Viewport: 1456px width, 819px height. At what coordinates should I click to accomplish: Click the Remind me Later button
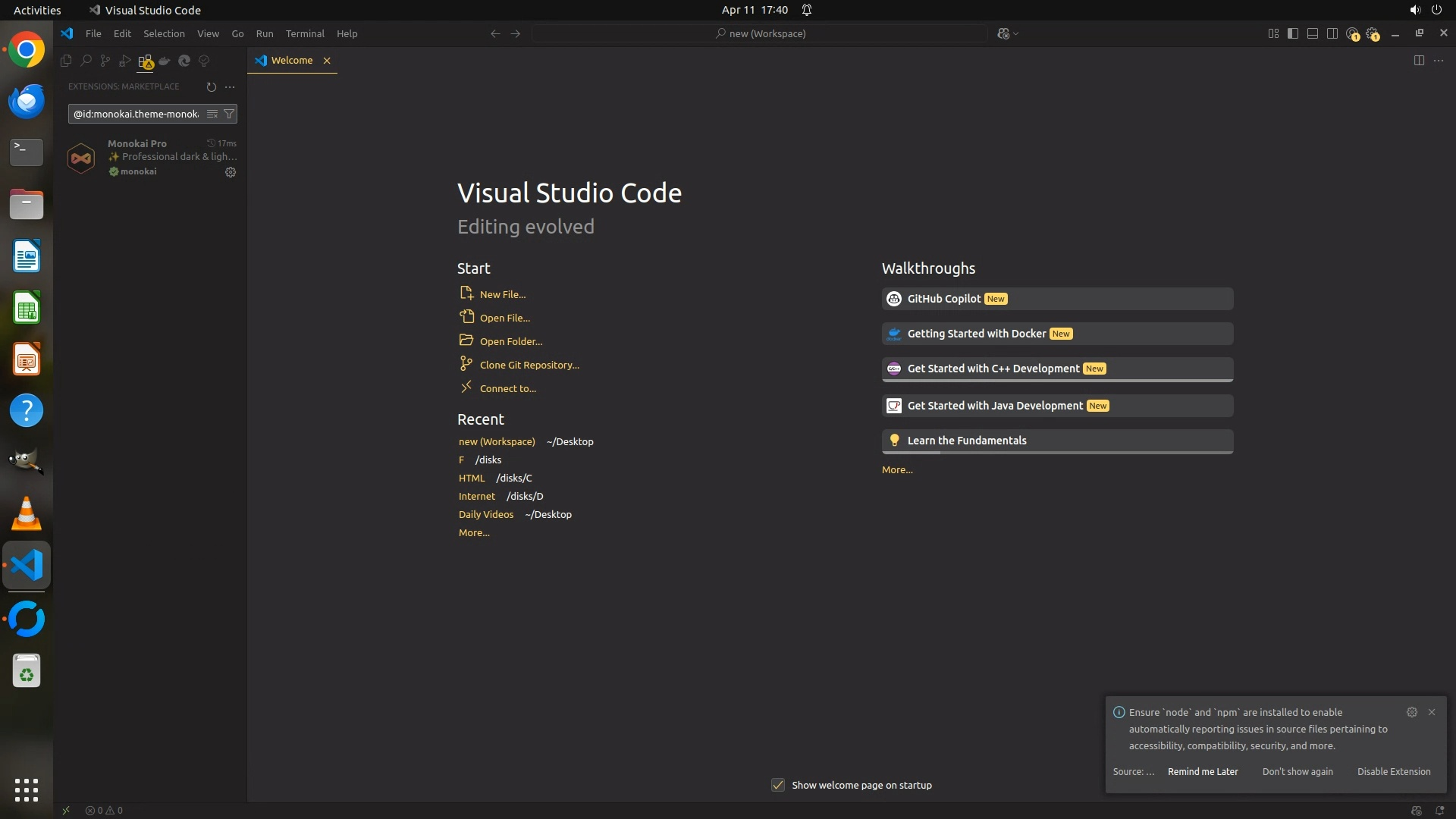(x=1203, y=771)
